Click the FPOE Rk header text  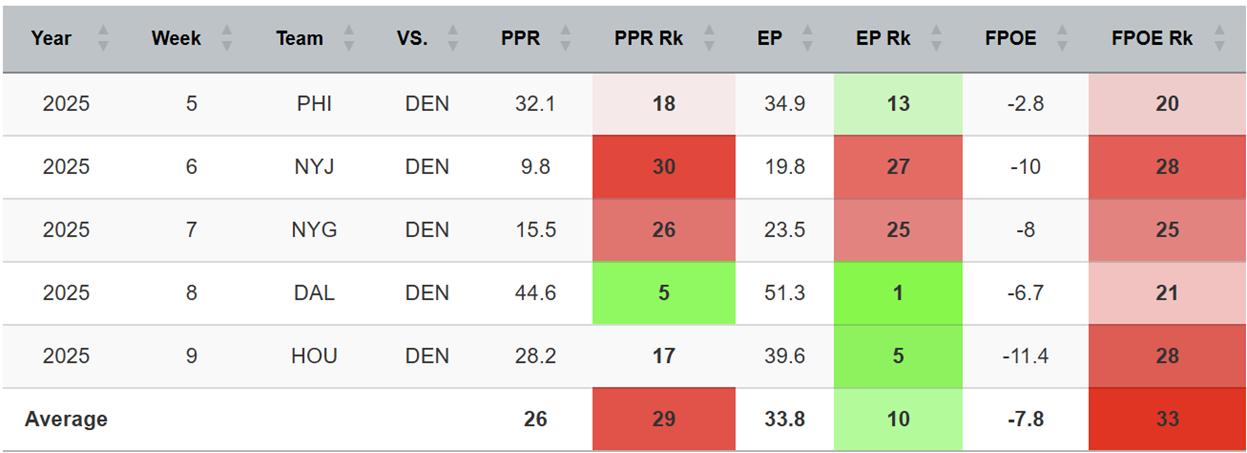[1155, 39]
